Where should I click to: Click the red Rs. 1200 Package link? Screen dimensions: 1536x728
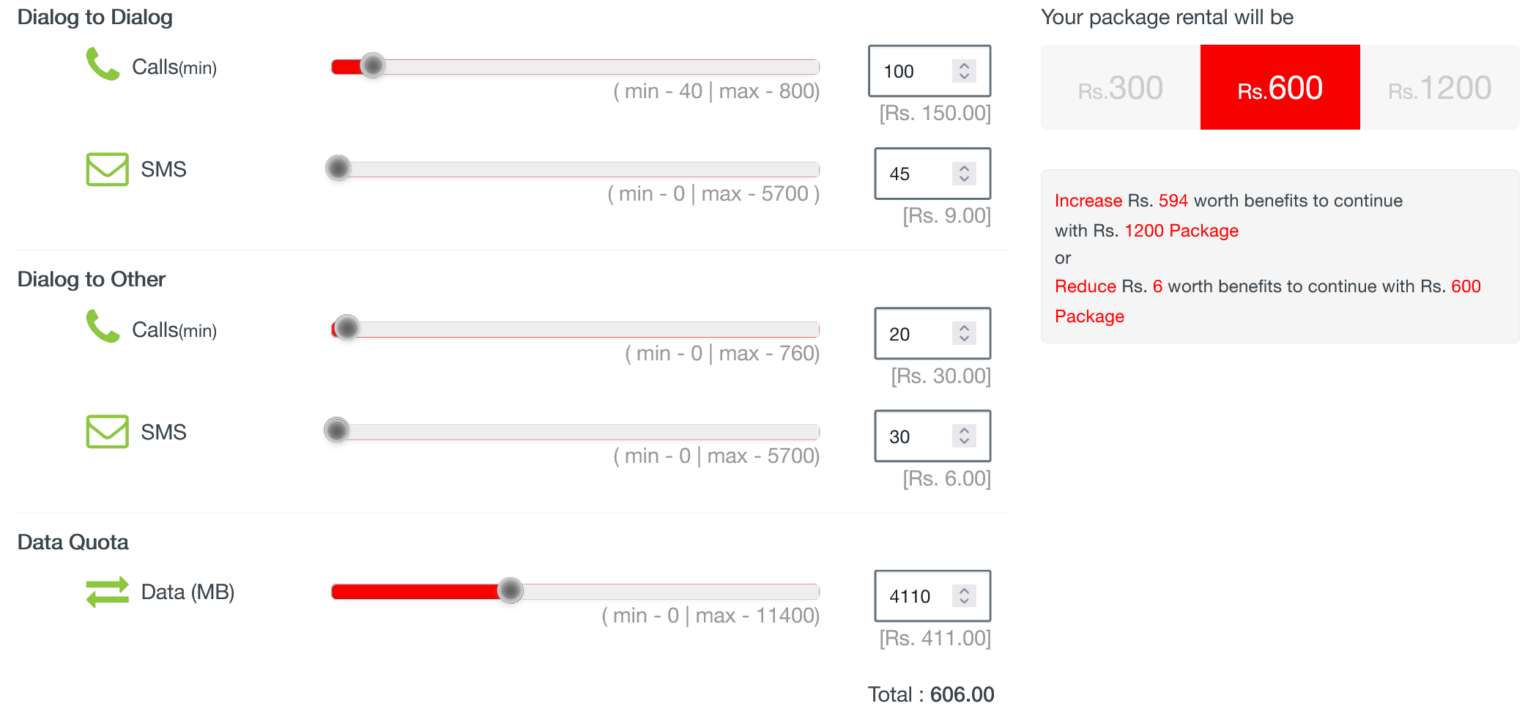click(1182, 230)
